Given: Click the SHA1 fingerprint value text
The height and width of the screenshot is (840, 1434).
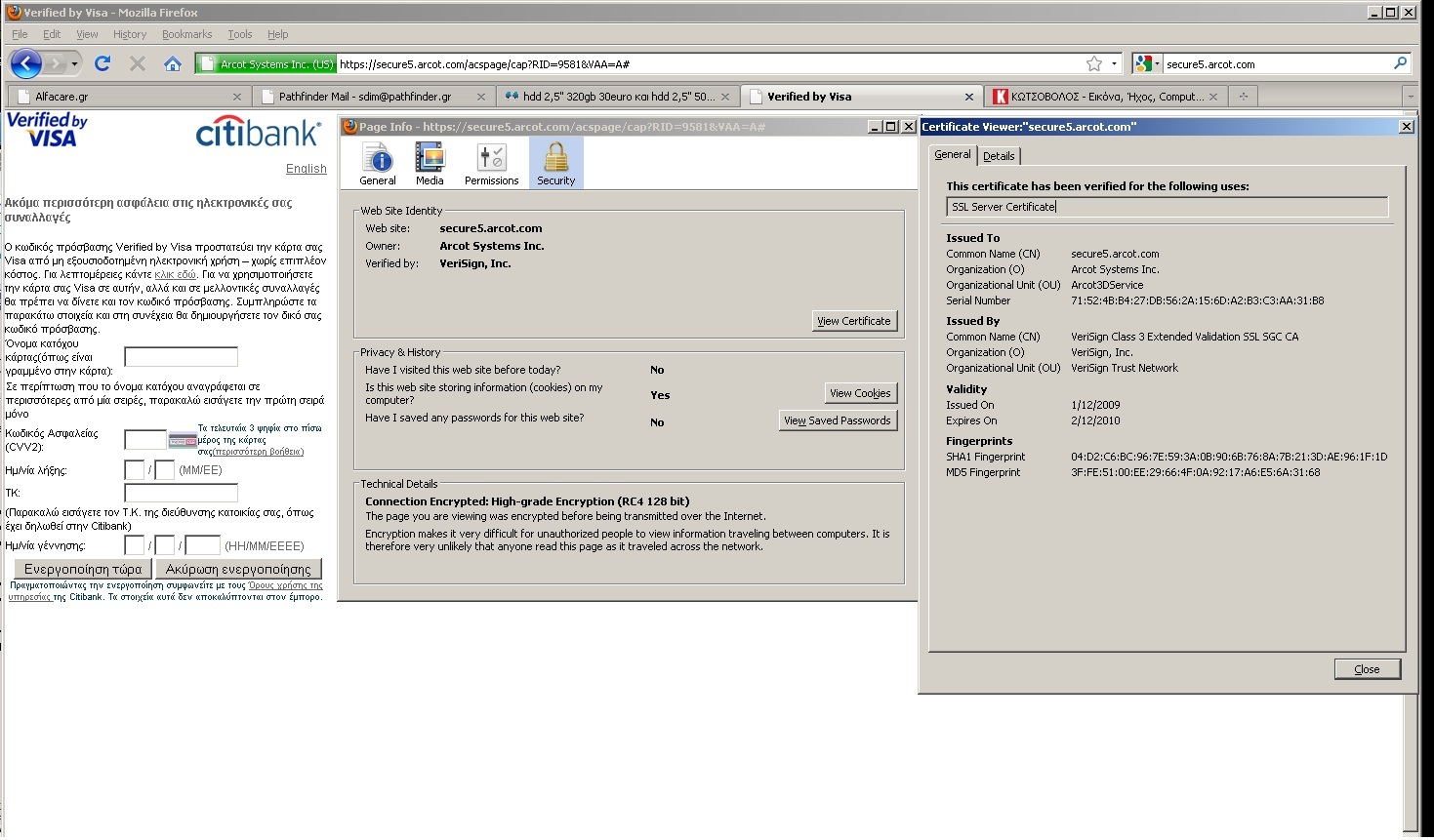Looking at the screenshot, I should point(1229,457).
